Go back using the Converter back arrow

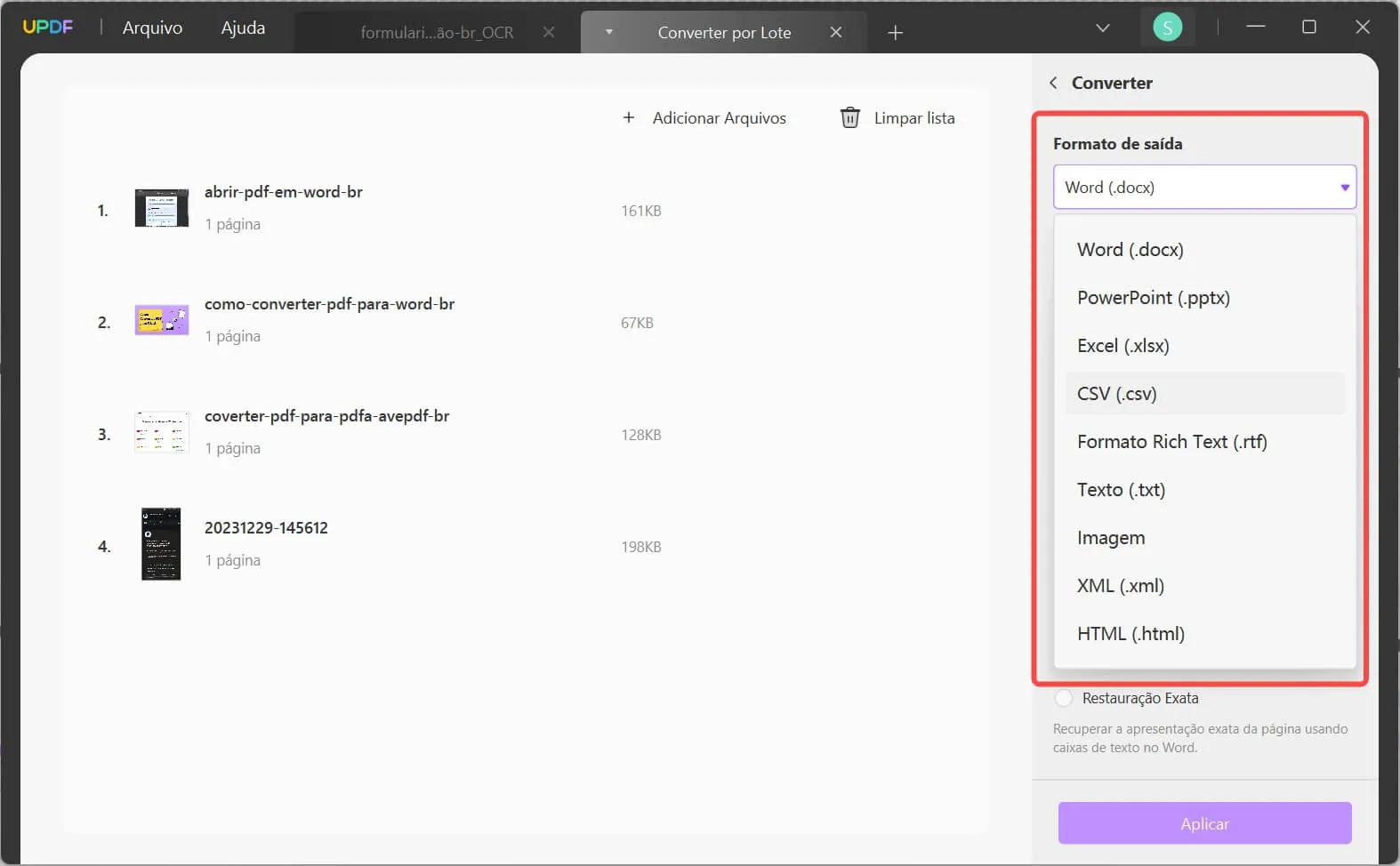tap(1053, 83)
